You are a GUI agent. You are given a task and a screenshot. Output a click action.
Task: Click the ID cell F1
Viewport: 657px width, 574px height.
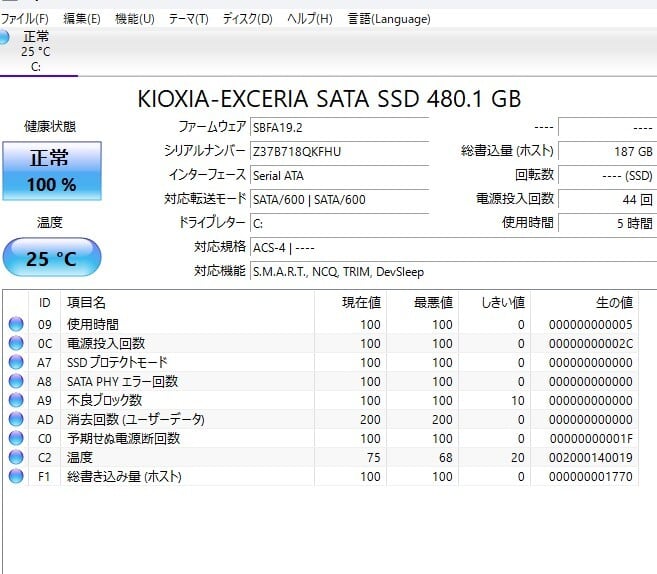(x=44, y=477)
